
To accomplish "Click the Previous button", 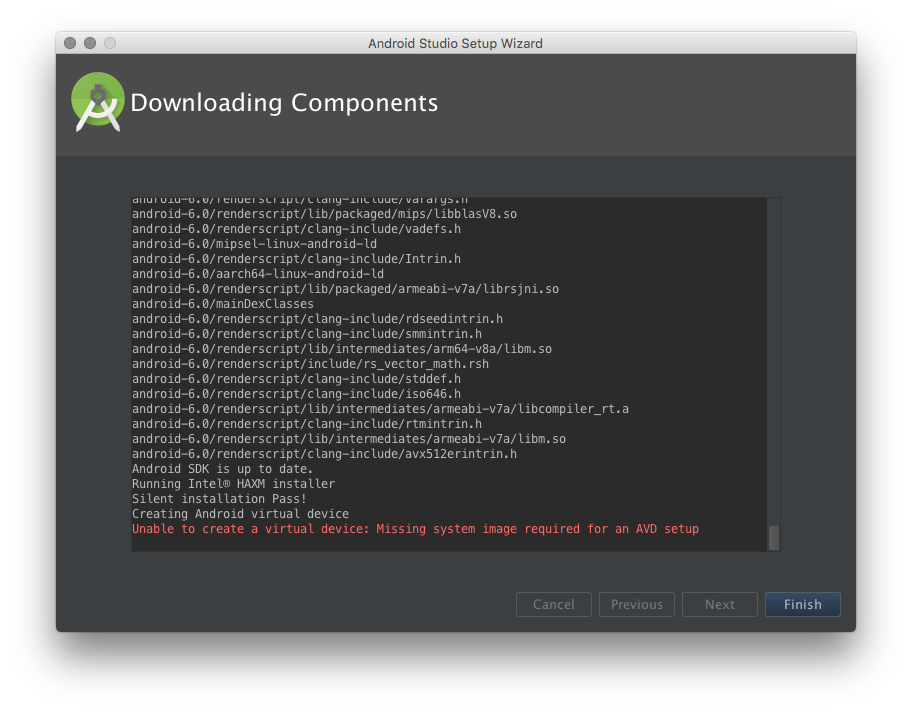I will tap(636, 604).
